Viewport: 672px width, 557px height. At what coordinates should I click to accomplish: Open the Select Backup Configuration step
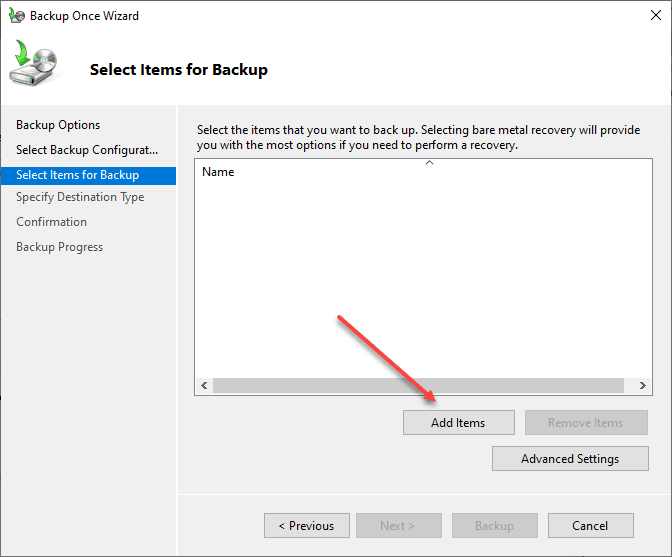point(86,150)
